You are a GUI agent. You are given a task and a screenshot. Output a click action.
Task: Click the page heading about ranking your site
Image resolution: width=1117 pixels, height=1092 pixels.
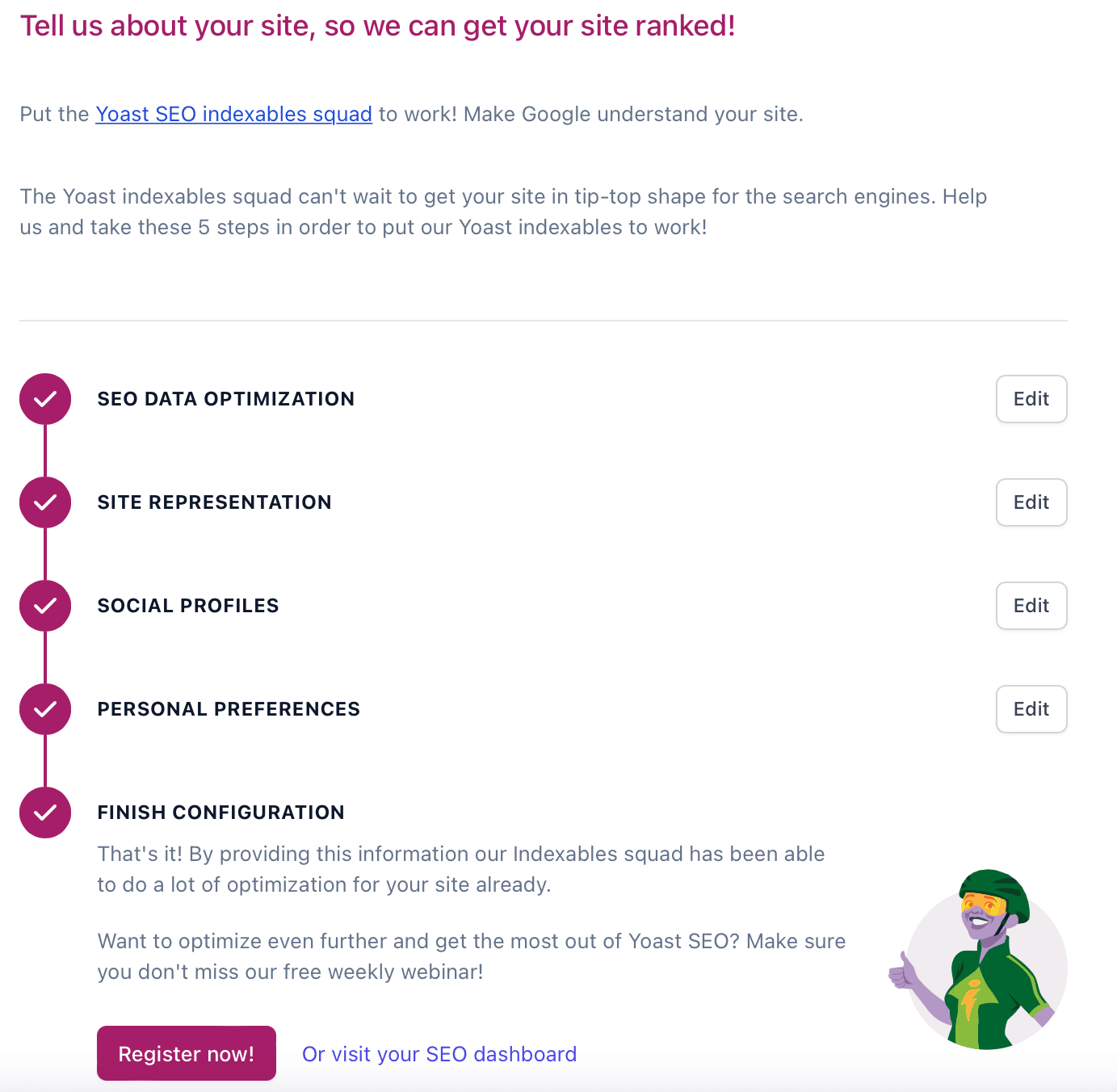[377, 25]
